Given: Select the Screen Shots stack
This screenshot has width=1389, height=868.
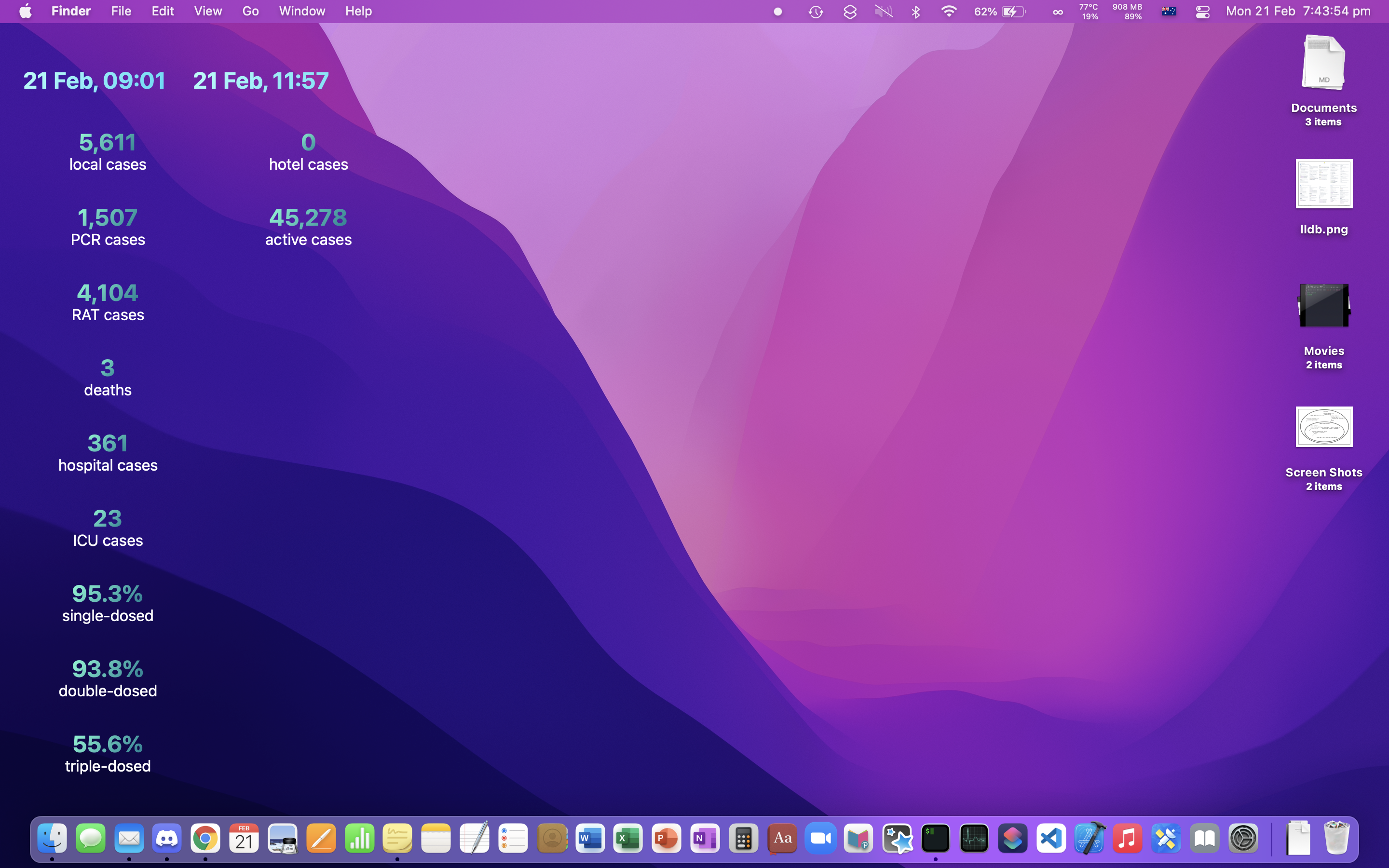Looking at the screenshot, I should [1323, 427].
